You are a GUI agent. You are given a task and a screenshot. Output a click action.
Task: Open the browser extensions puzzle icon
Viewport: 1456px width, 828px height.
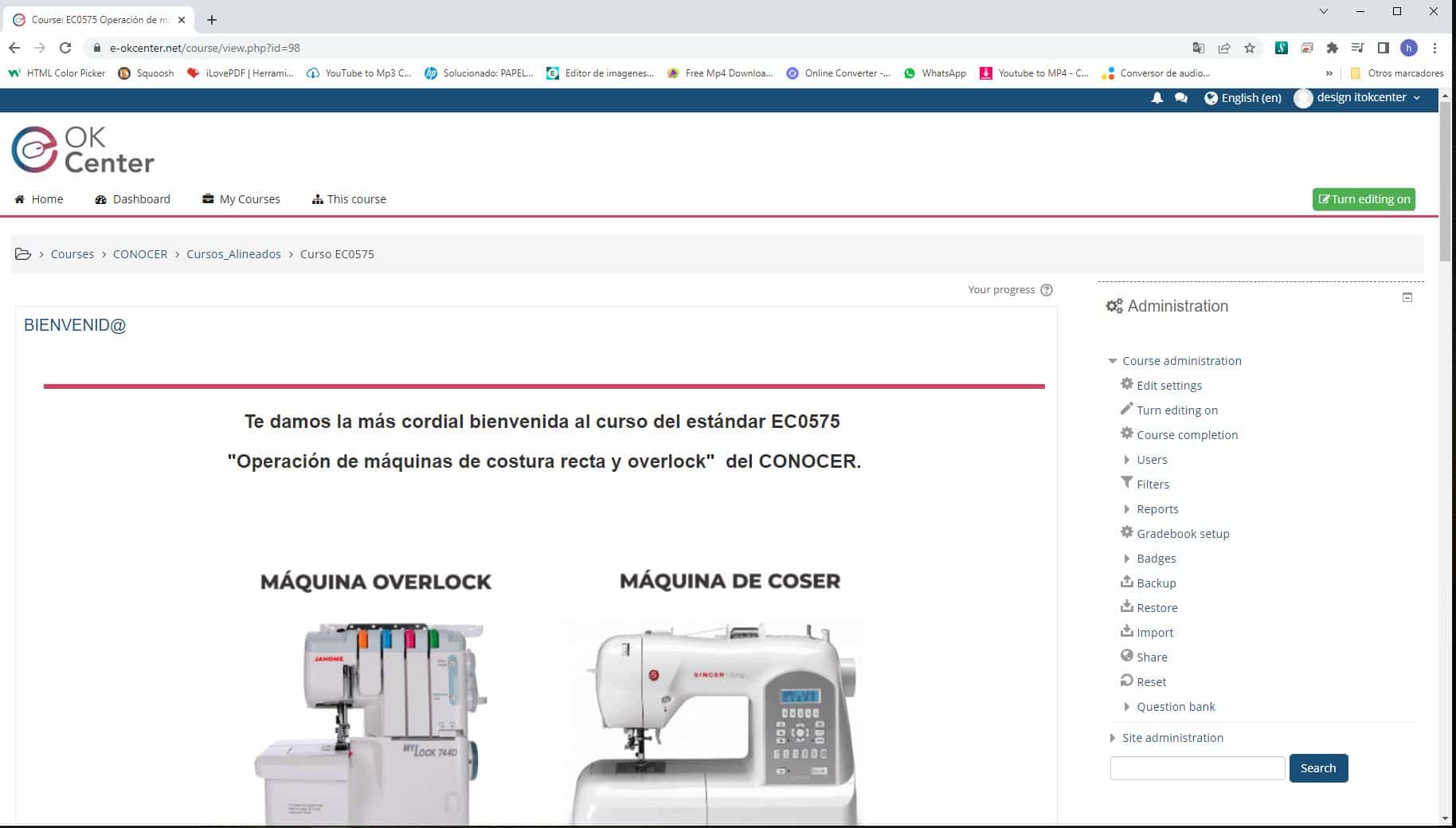tap(1332, 48)
